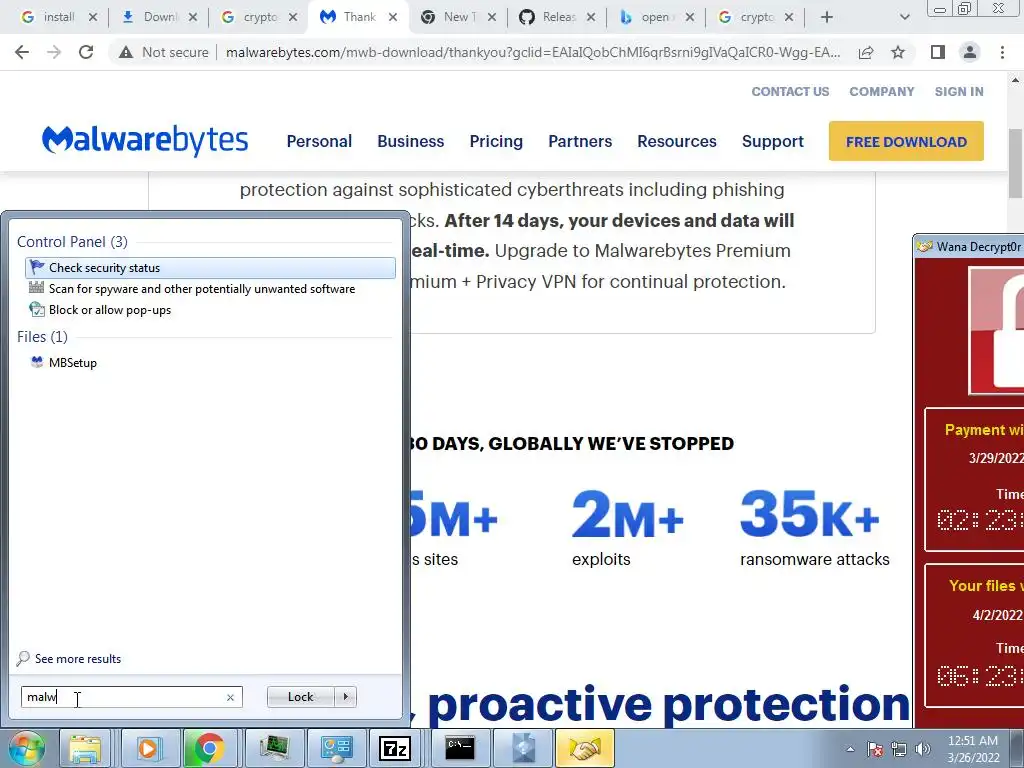The image size is (1024, 768).
Task: Share this page via share icon
Action: coord(866,52)
